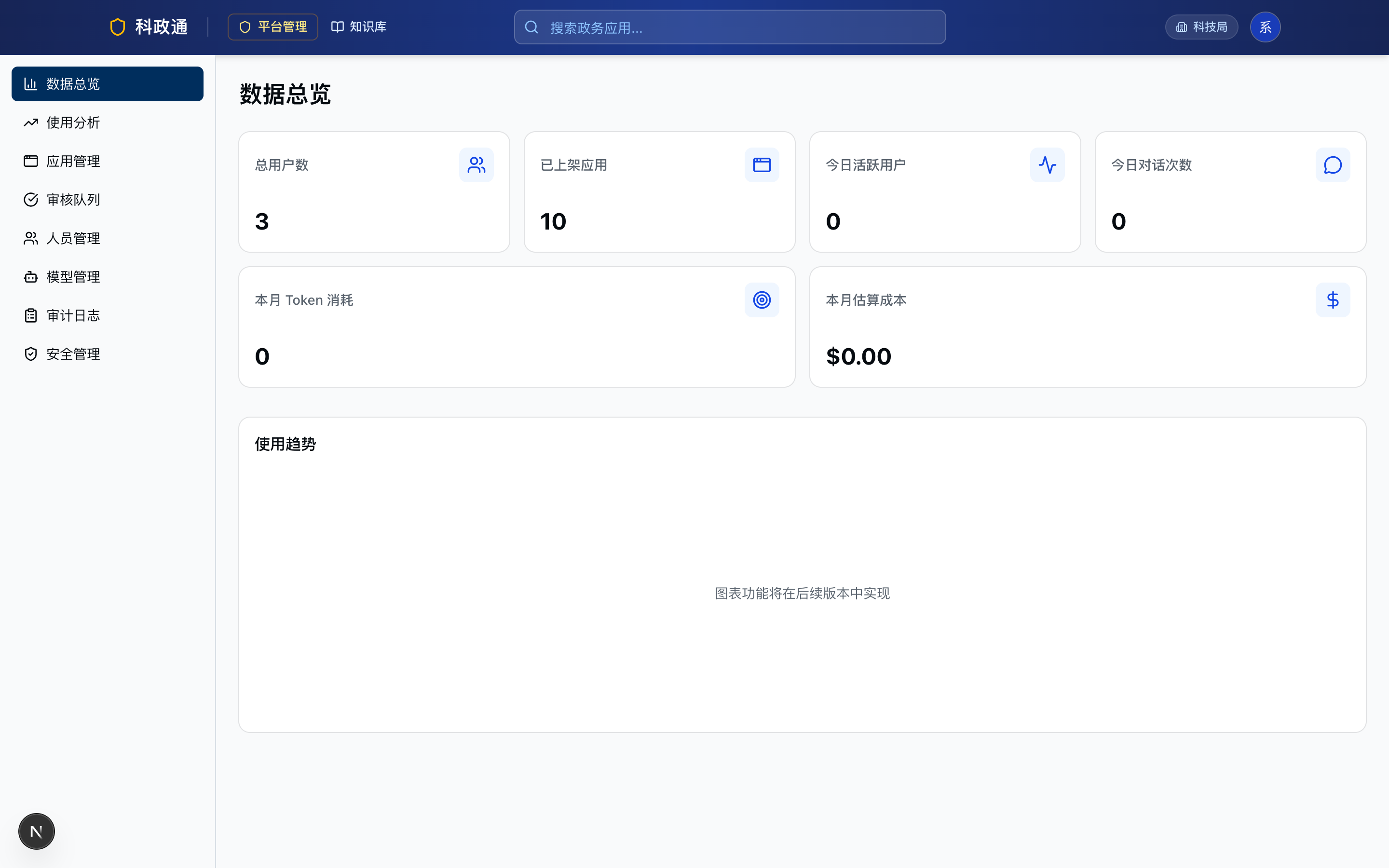Image resolution: width=1389 pixels, height=868 pixels.
Task: Open 模型管理 in the sidebar
Action: click(x=108, y=277)
